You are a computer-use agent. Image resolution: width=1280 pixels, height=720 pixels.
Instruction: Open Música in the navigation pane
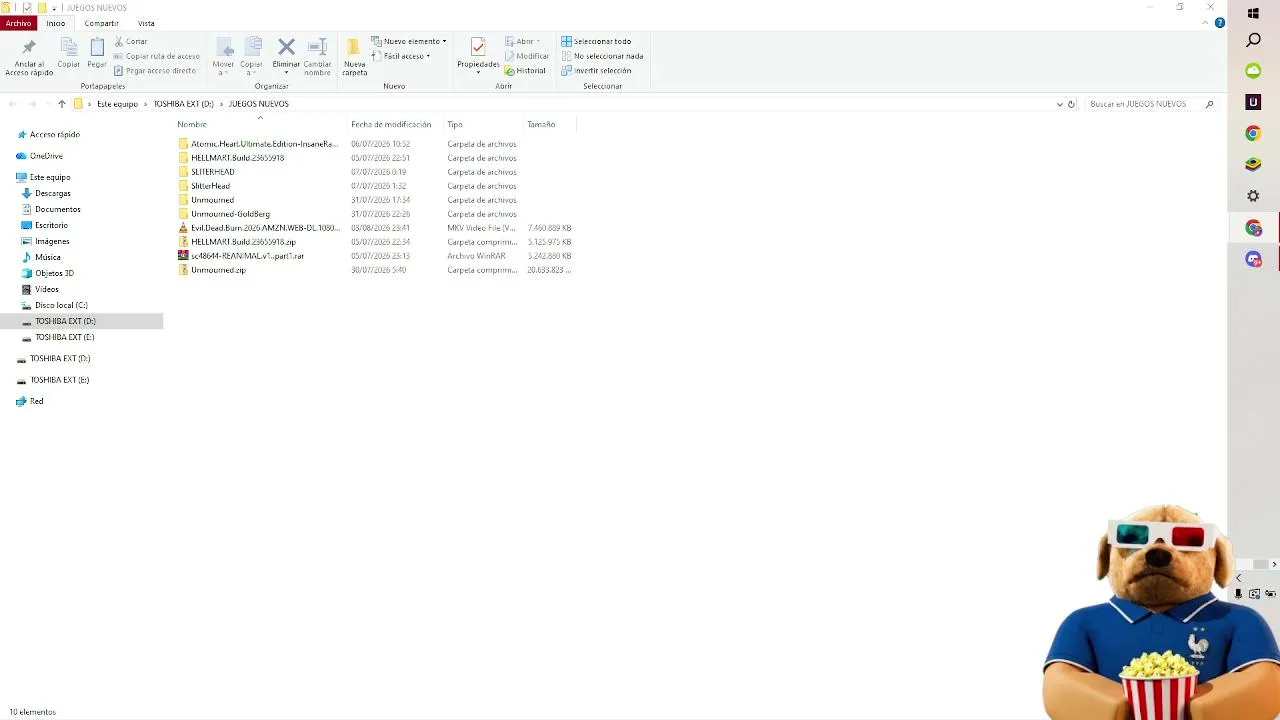click(41, 257)
